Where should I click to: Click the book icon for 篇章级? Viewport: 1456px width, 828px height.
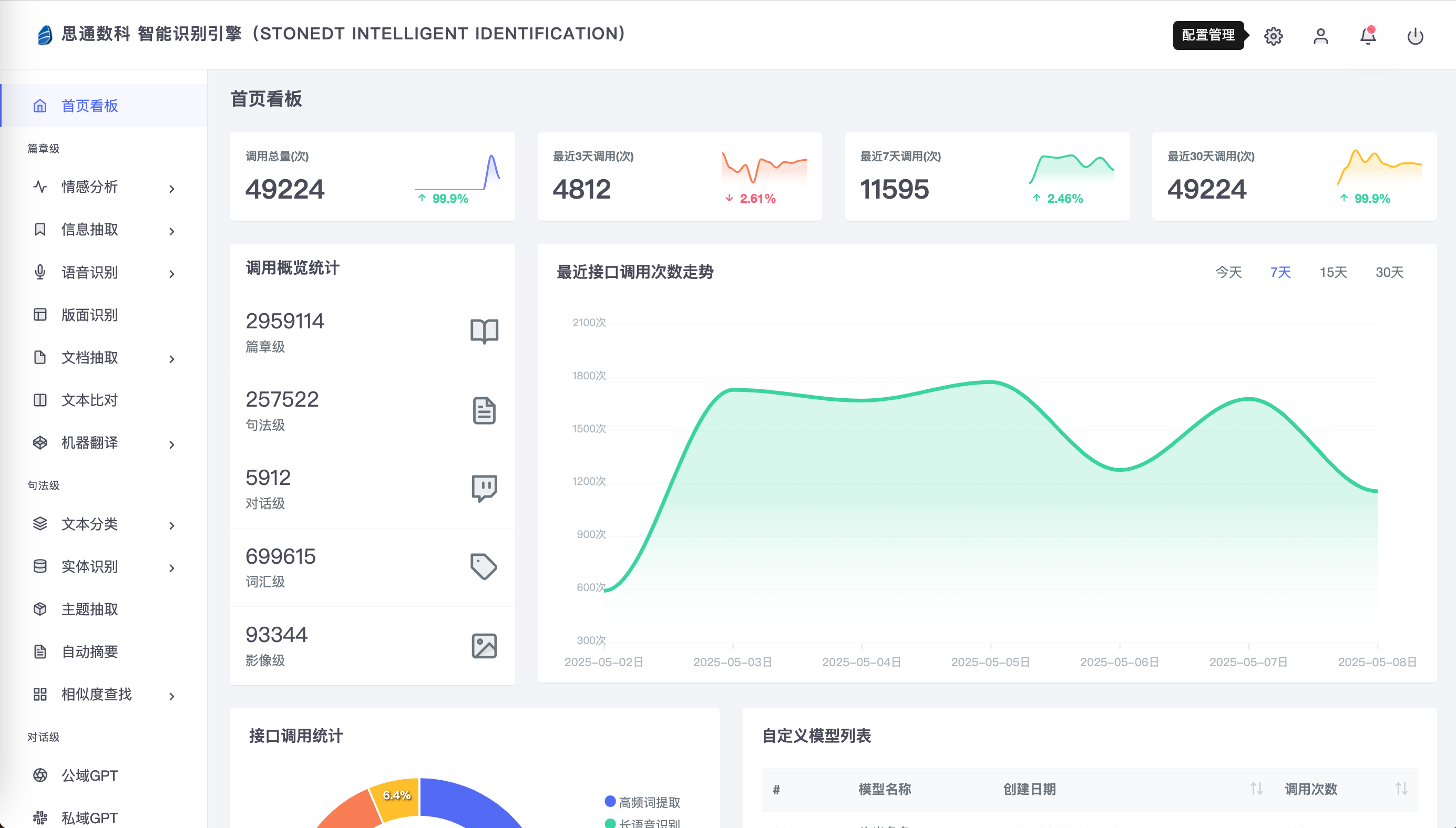coord(484,332)
